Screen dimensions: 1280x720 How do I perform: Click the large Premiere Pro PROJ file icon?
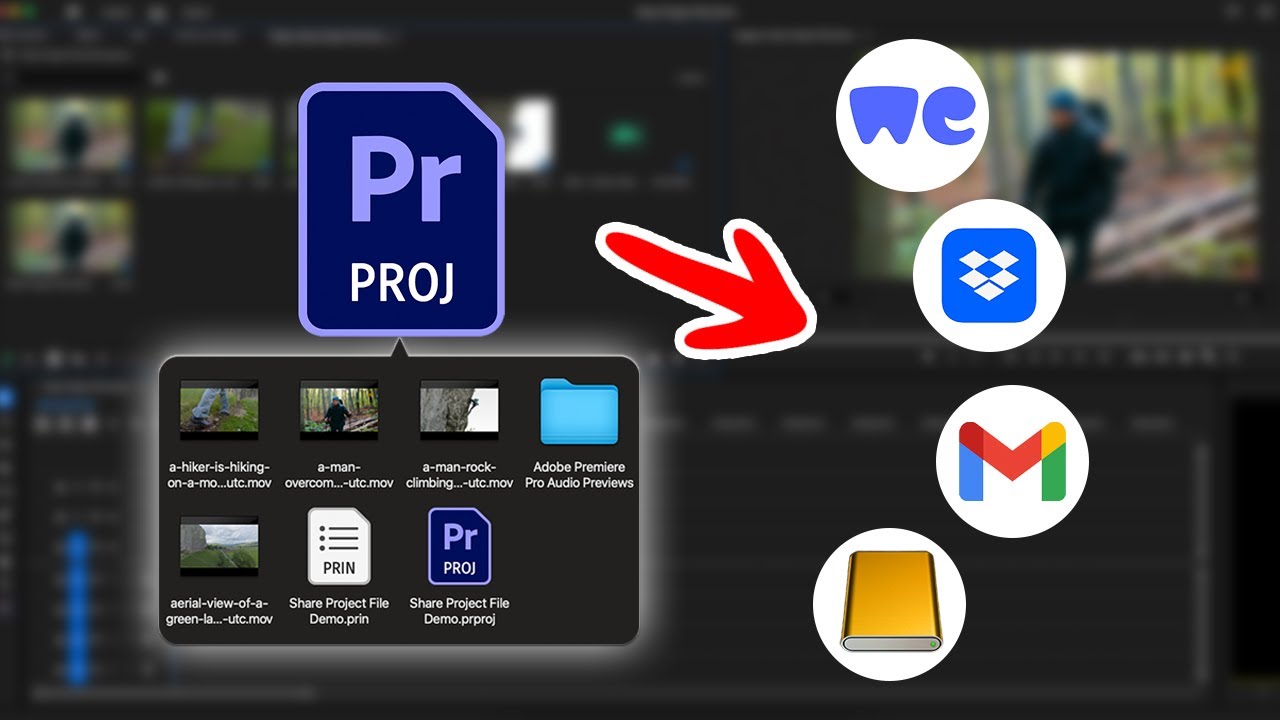[402, 210]
